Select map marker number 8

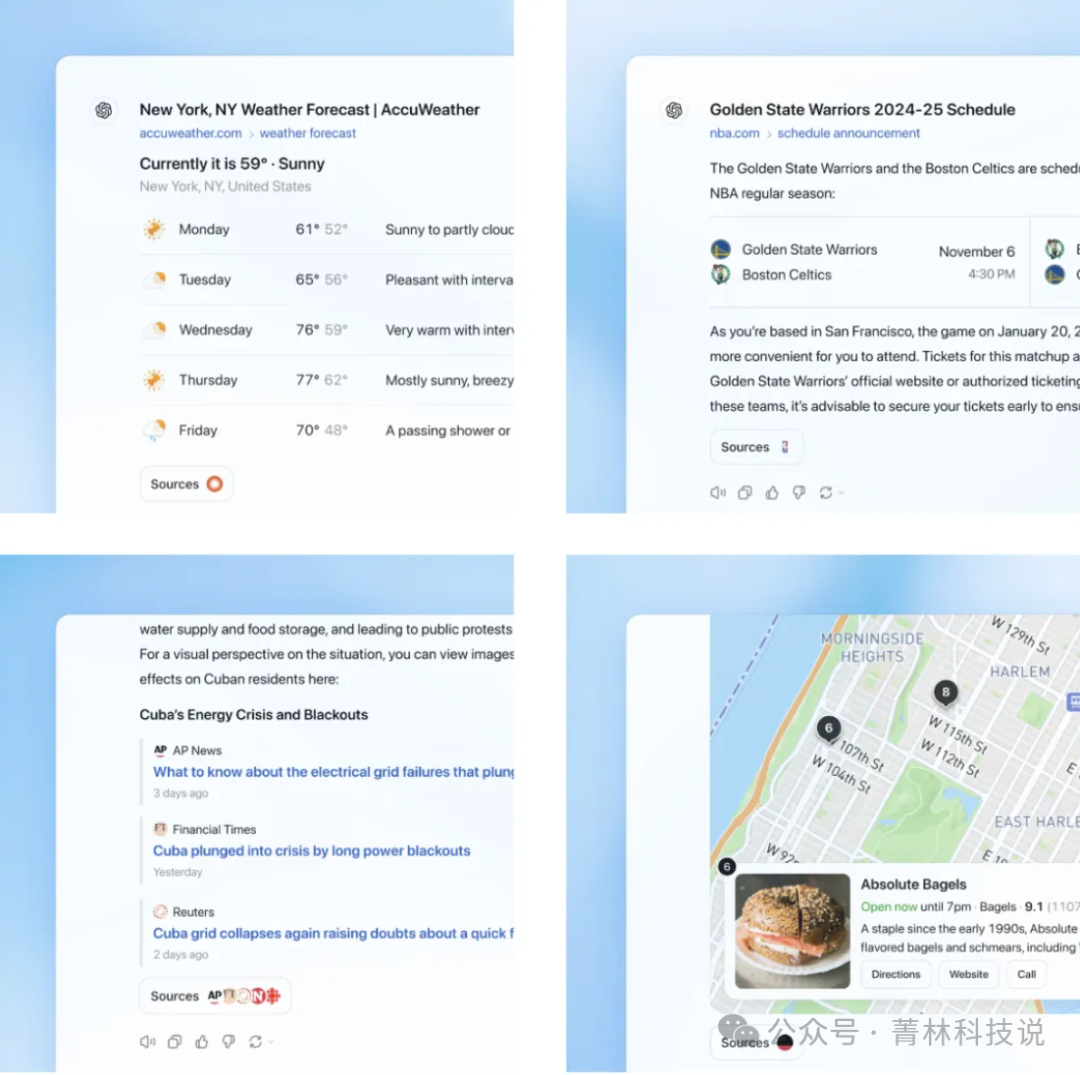point(945,692)
